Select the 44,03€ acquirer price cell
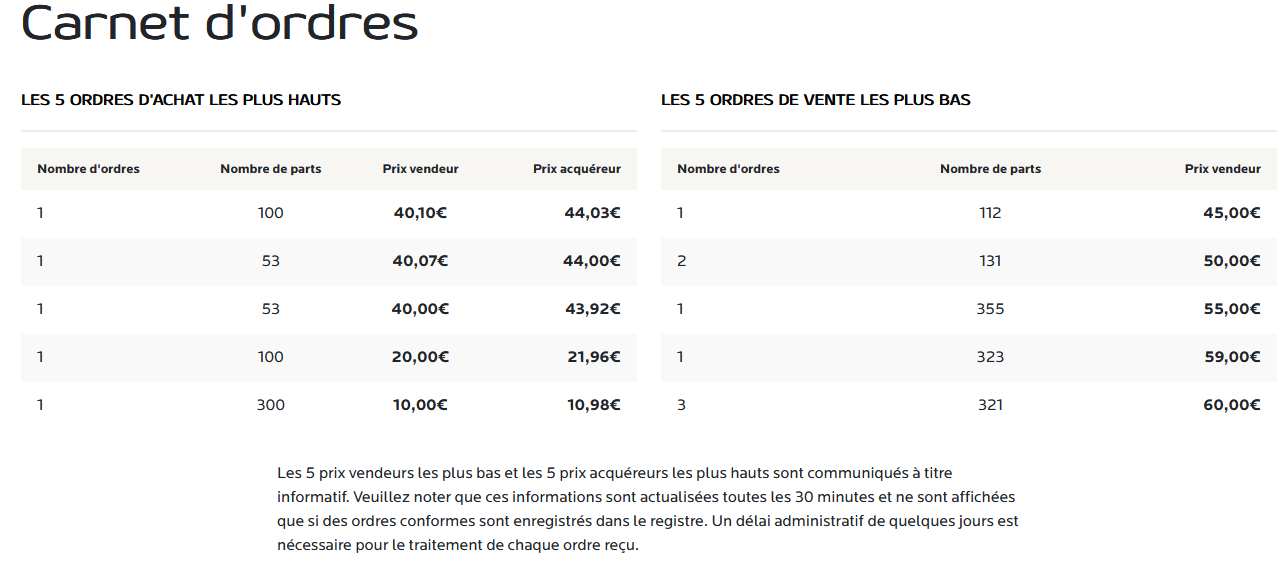This screenshot has height=571, width=1280. (x=593, y=213)
